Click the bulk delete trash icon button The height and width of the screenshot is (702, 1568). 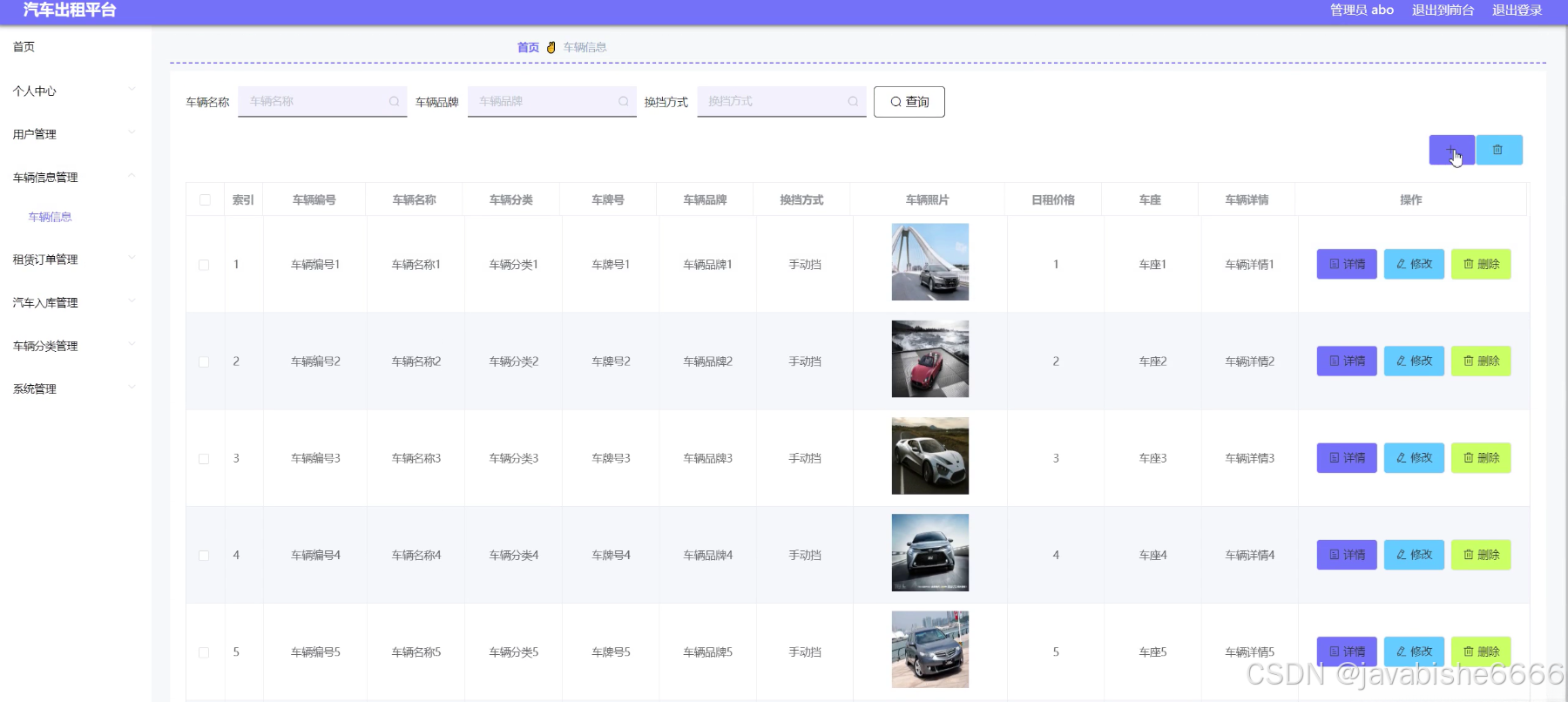click(x=1498, y=150)
